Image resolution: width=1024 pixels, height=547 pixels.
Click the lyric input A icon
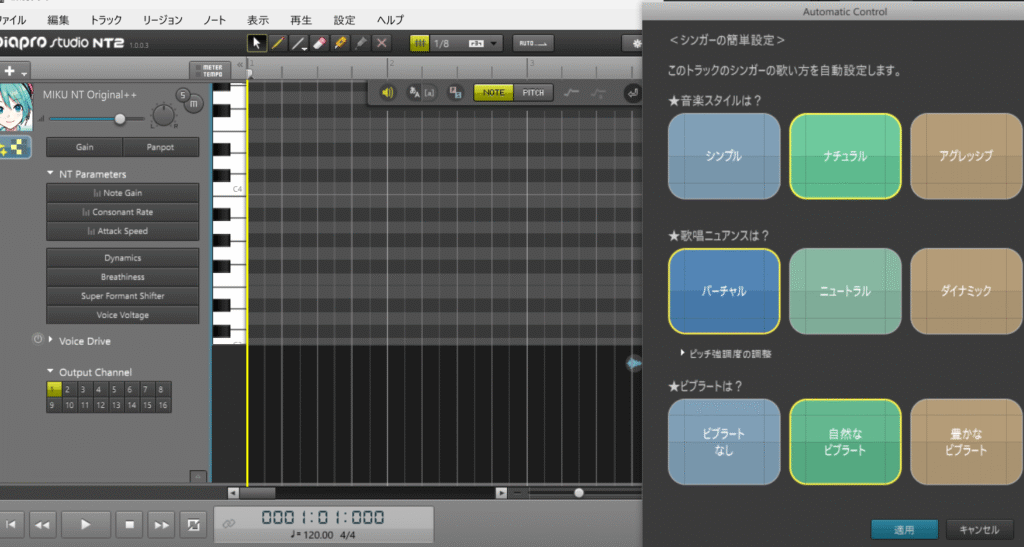414,93
